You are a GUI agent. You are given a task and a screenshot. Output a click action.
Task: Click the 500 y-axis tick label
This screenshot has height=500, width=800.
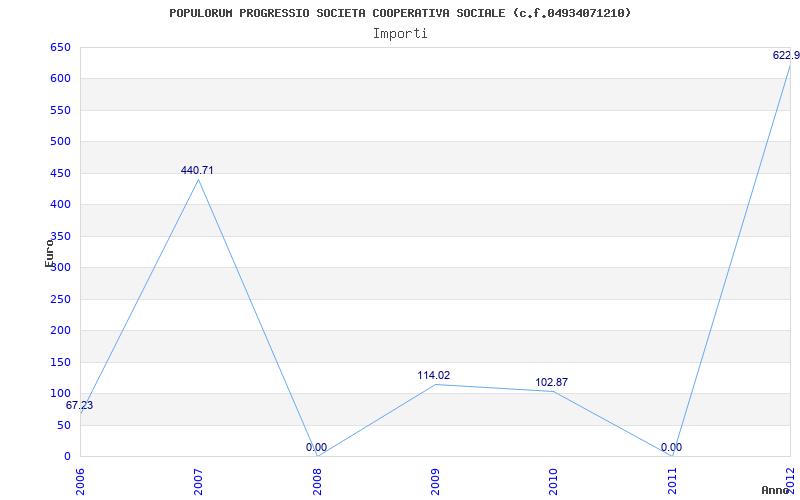click(60, 141)
